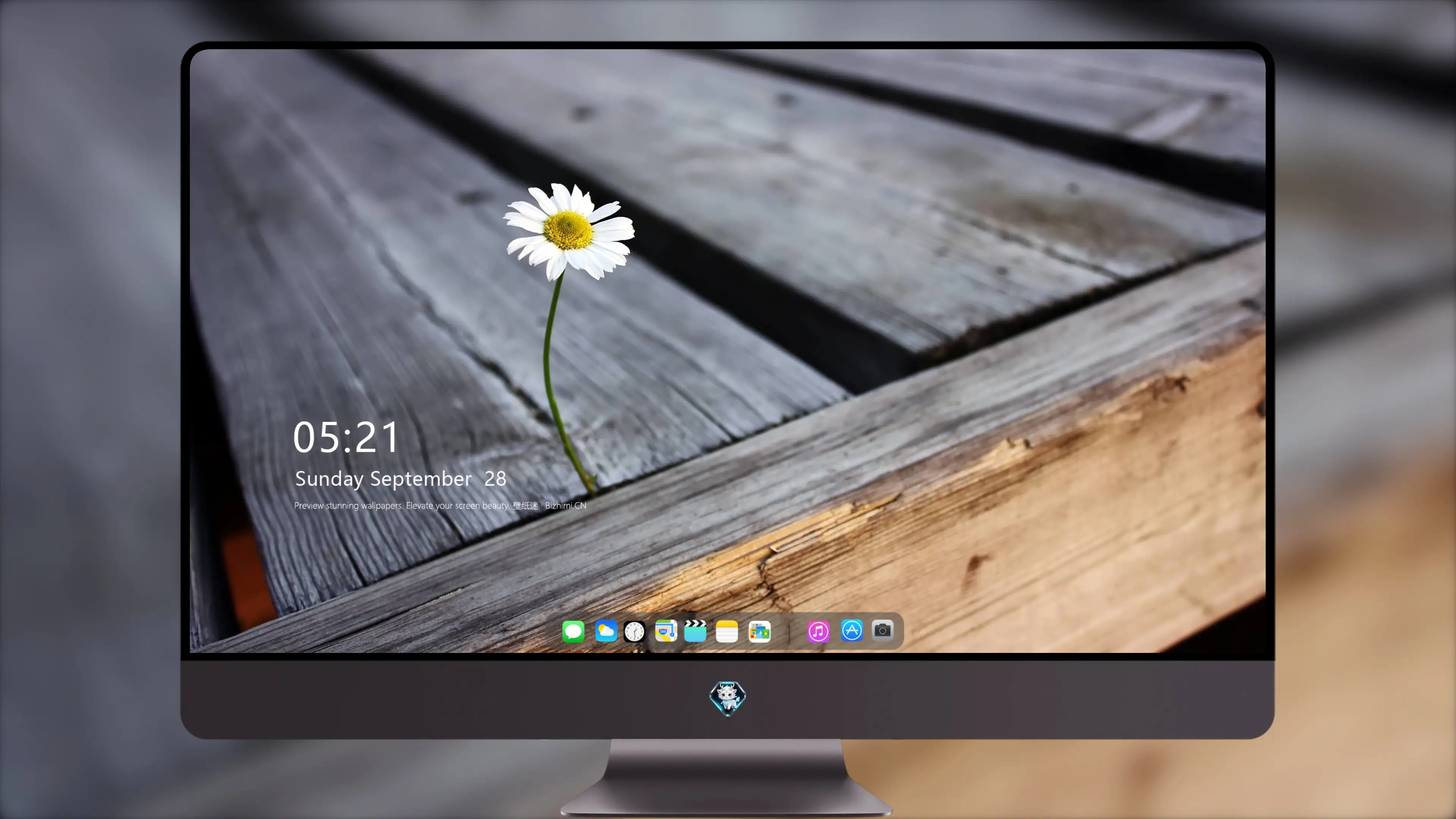Launch iTunes Store from the dock
The width and height of the screenshot is (1456, 819).
pos(819,631)
